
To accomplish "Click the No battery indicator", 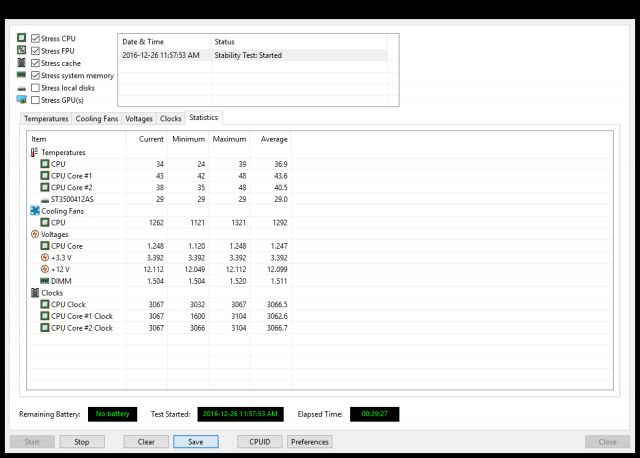I will [x=113, y=414].
